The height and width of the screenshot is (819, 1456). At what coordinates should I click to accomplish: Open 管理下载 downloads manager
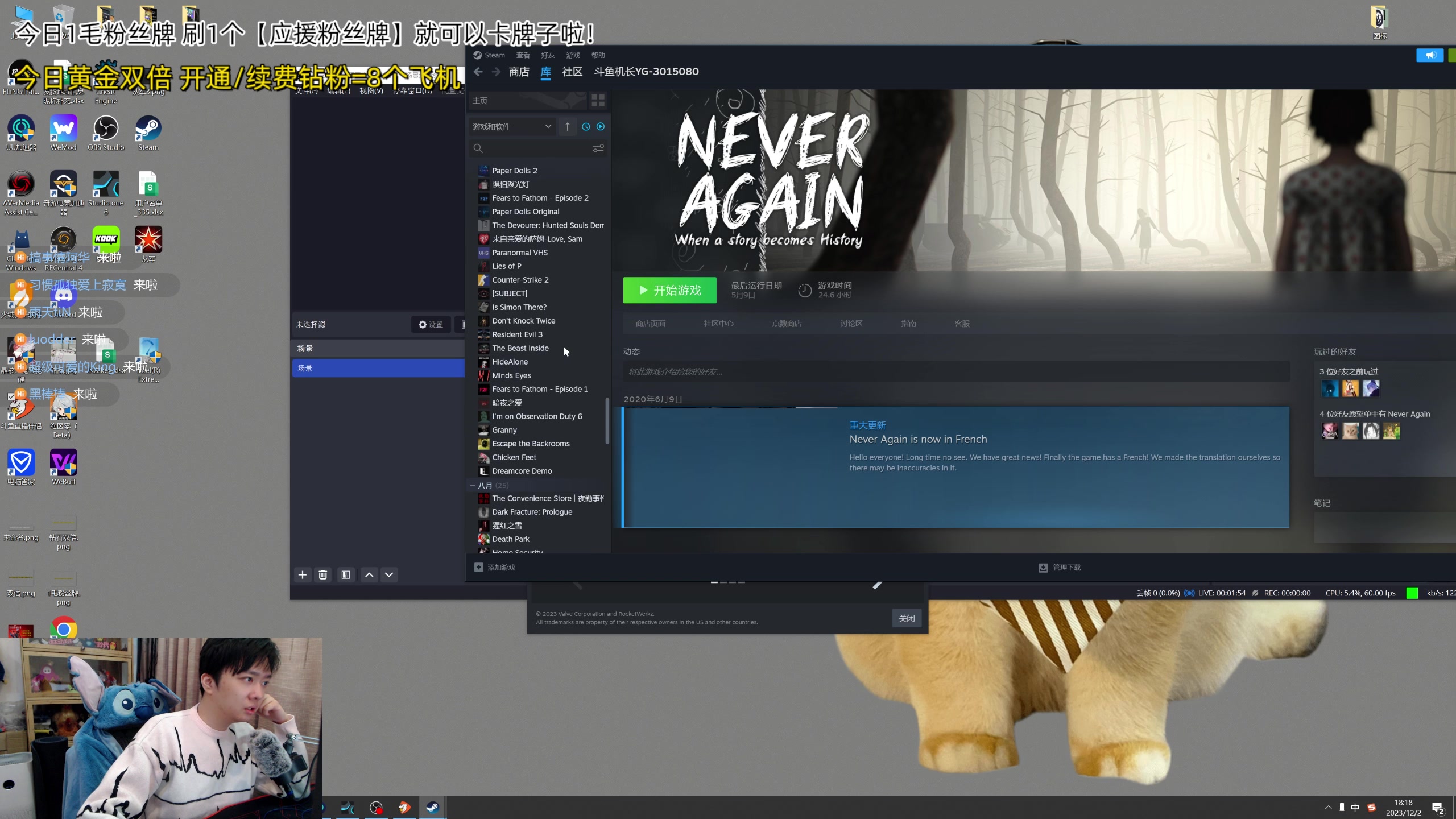(x=1060, y=568)
